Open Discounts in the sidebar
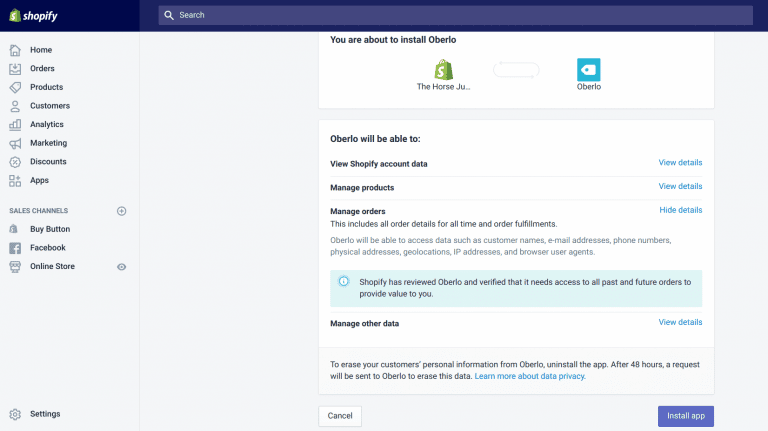This screenshot has height=431, width=768. (x=48, y=162)
